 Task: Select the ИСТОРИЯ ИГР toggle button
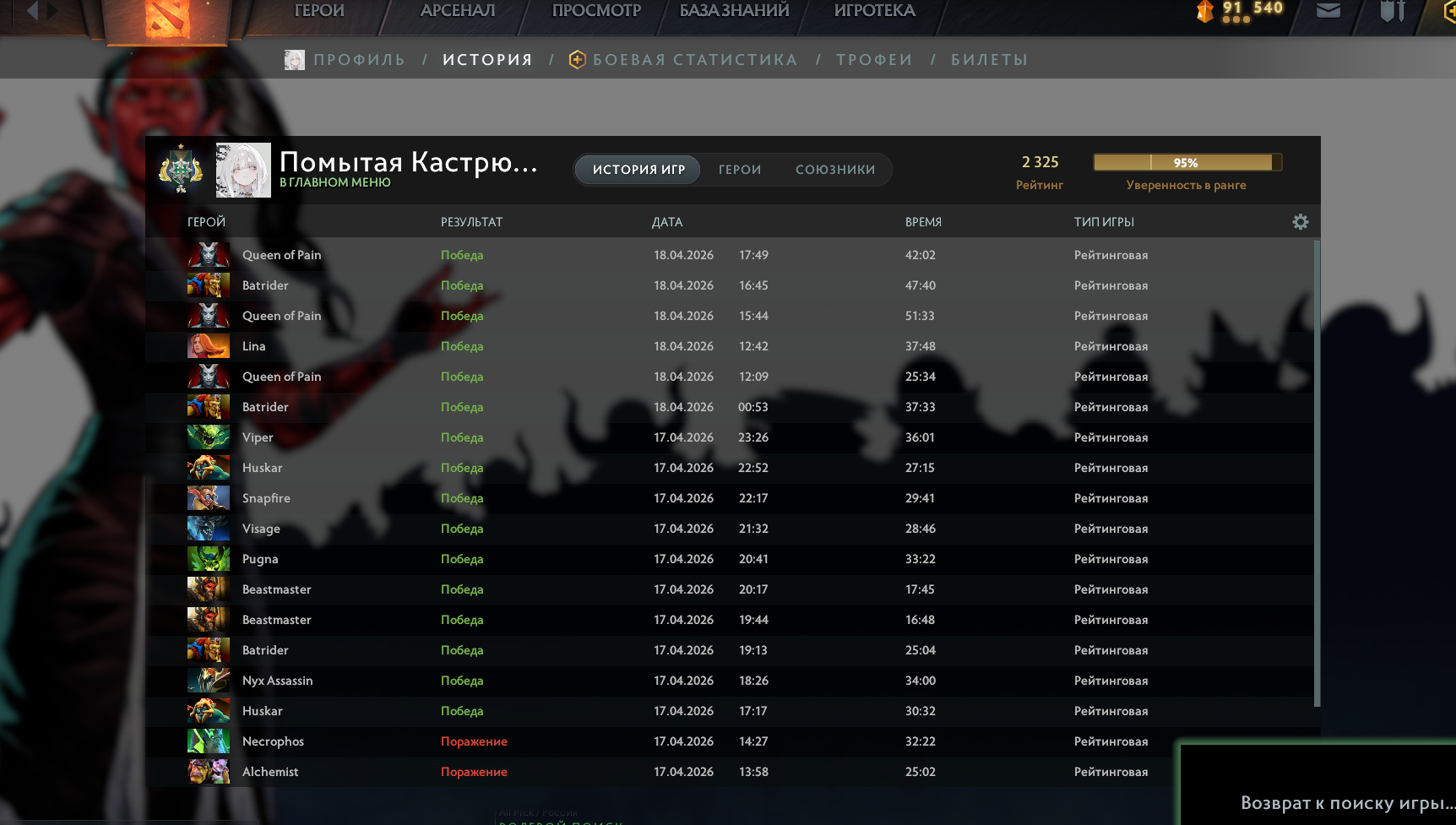pos(638,170)
